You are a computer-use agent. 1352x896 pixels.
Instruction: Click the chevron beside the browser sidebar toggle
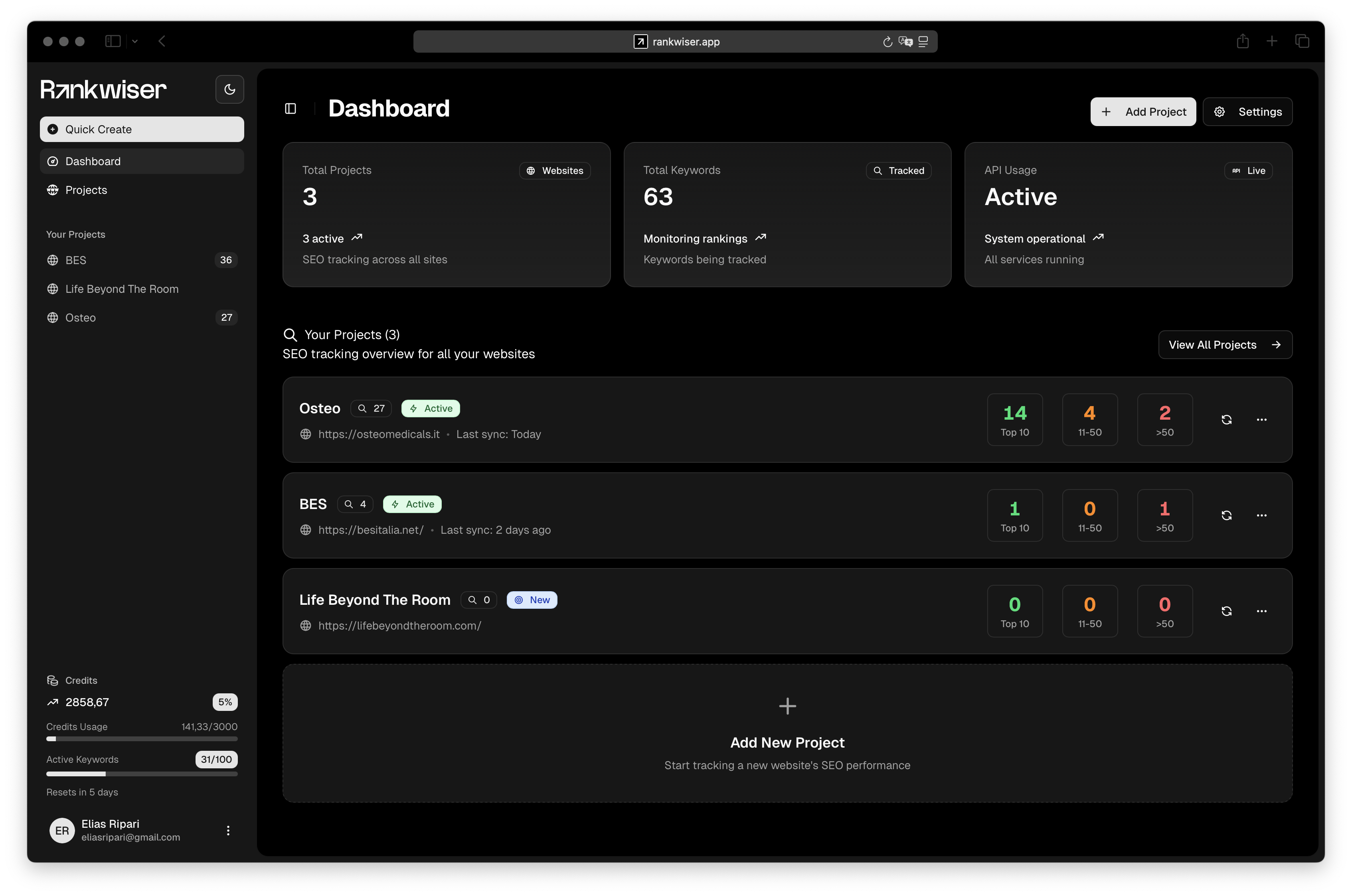click(135, 41)
